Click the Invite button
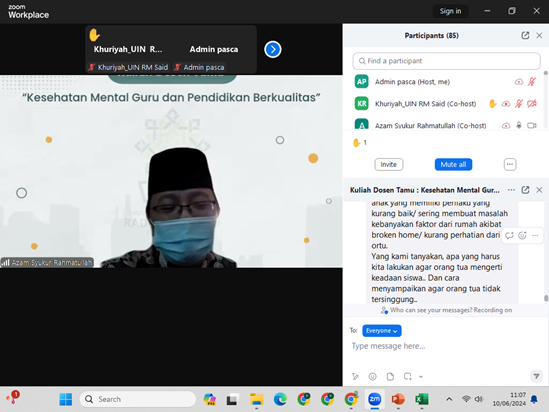Screen dimensions: 549x412 pos(389,164)
